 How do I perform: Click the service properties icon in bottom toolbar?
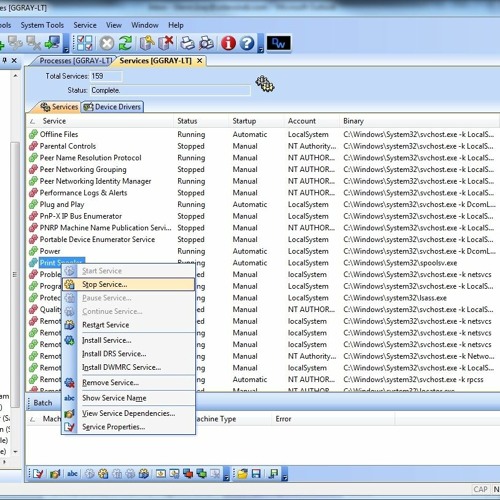point(38,473)
